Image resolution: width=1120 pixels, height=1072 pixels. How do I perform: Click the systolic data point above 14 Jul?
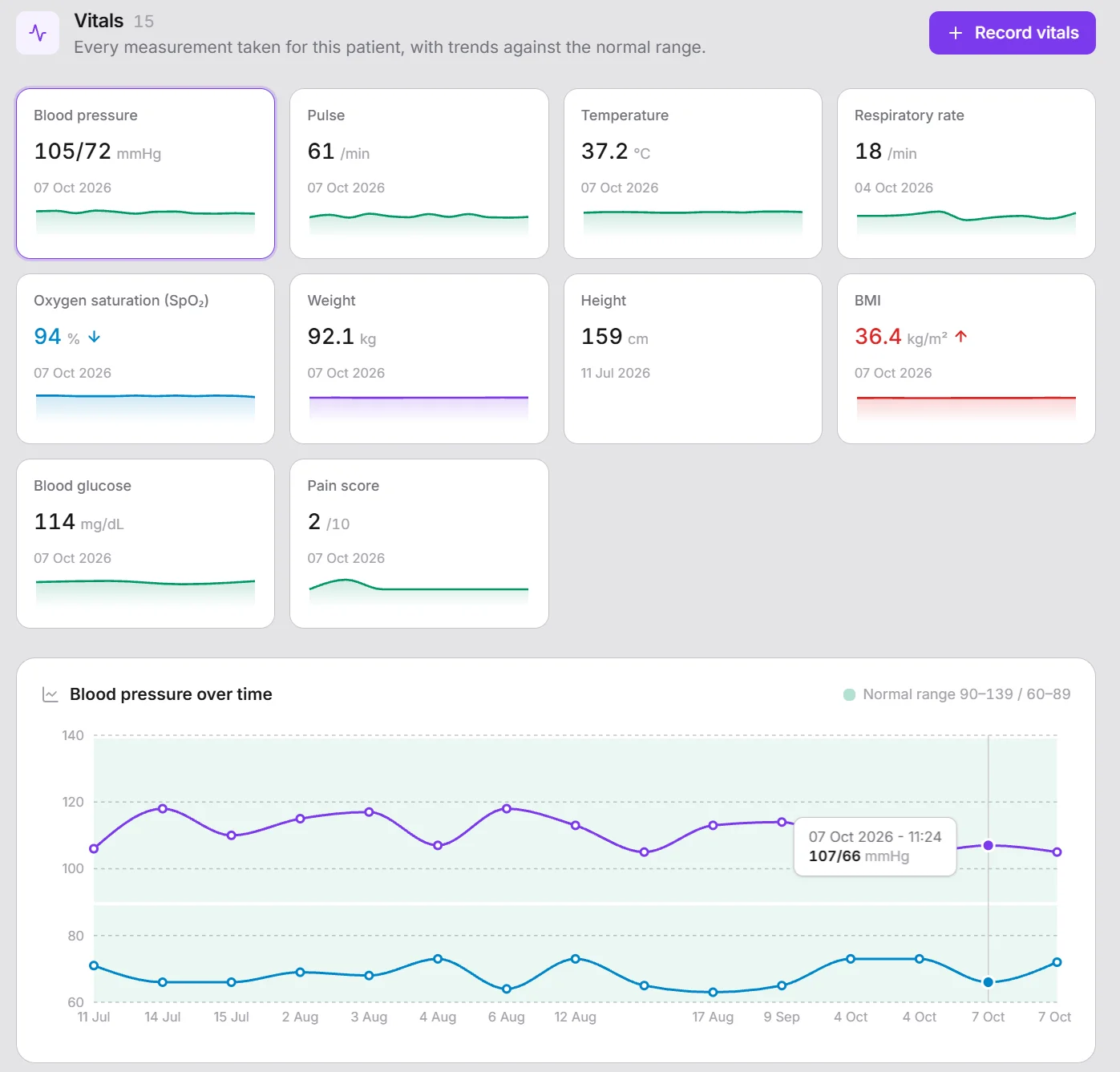(163, 808)
